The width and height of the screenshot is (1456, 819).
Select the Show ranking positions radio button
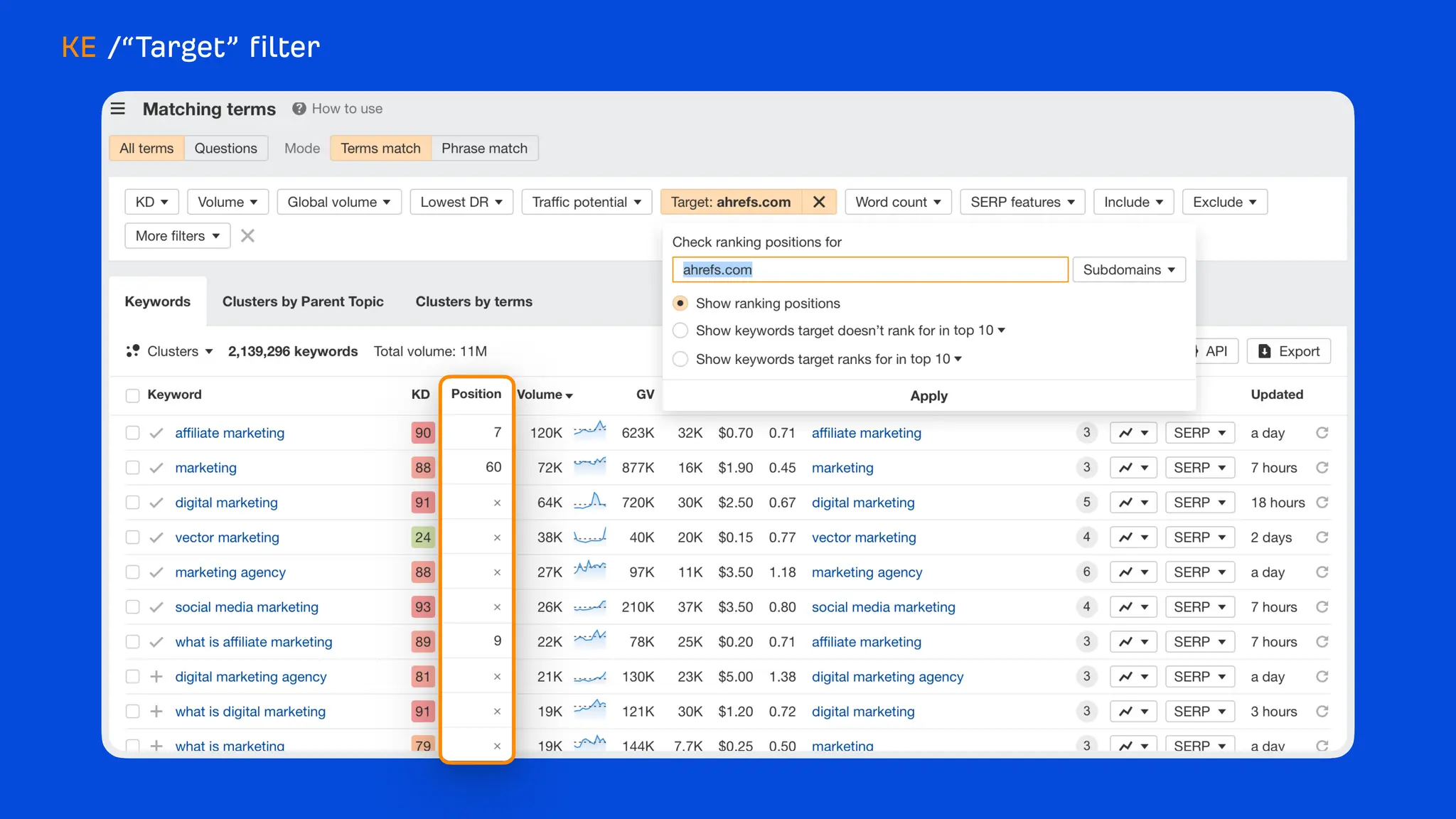coord(680,304)
